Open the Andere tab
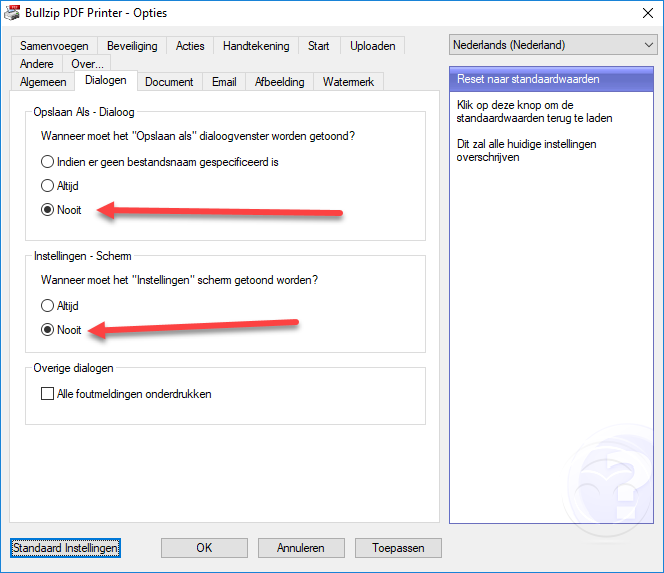This screenshot has width=664, height=573. click(x=37, y=64)
